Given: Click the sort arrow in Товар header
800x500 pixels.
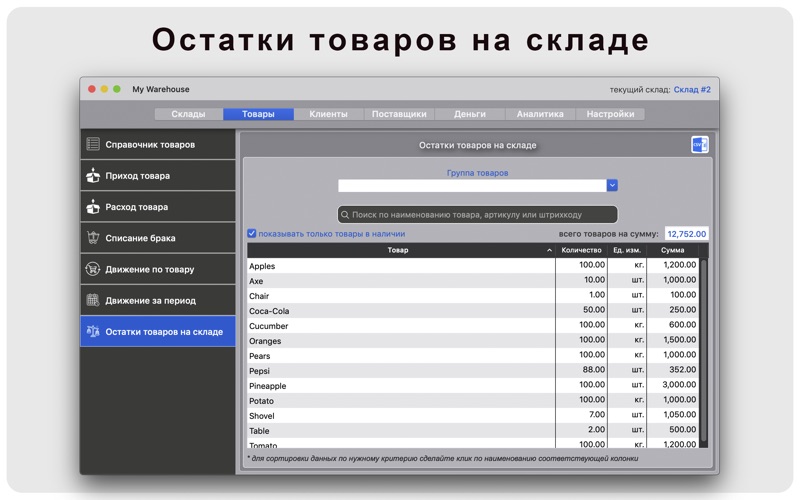Looking at the screenshot, I should tap(549, 250).
